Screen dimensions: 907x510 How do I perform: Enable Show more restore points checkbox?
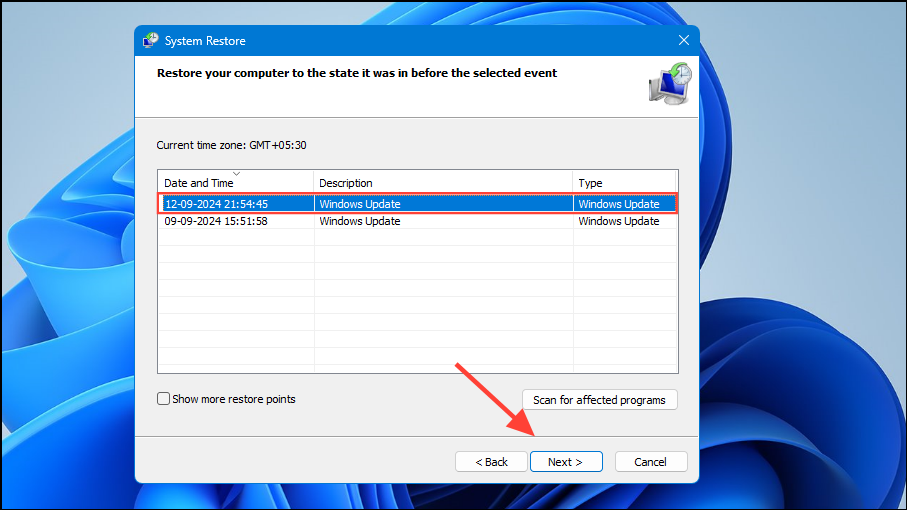tap(163, 399)
